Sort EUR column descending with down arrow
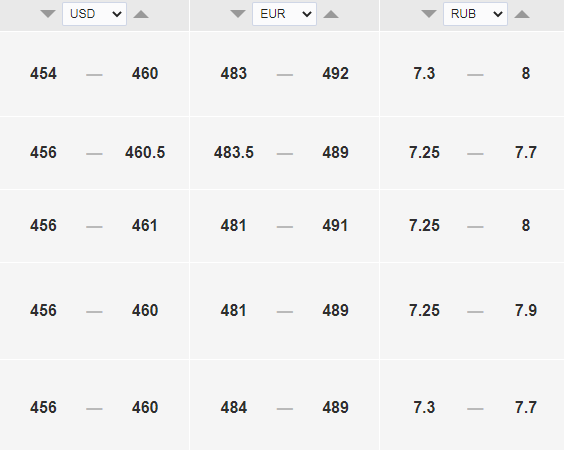 (x=238, y=14)
